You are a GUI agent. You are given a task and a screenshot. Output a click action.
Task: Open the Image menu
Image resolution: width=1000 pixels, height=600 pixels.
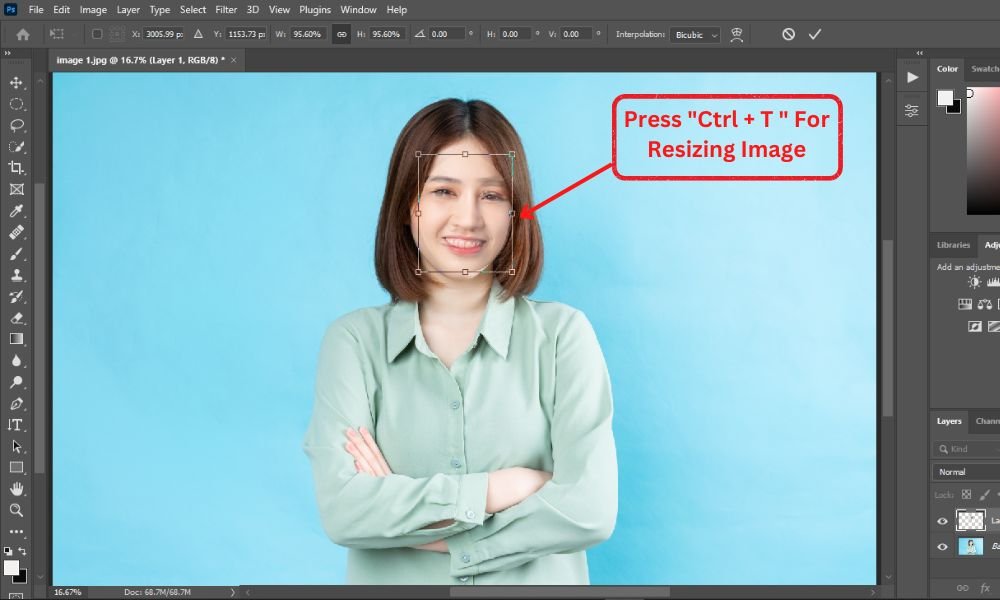[x=93, y=10]
